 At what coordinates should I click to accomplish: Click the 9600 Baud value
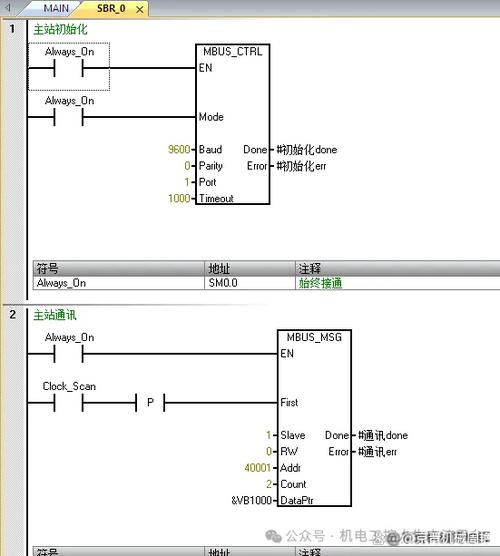[x=179, y=149]
